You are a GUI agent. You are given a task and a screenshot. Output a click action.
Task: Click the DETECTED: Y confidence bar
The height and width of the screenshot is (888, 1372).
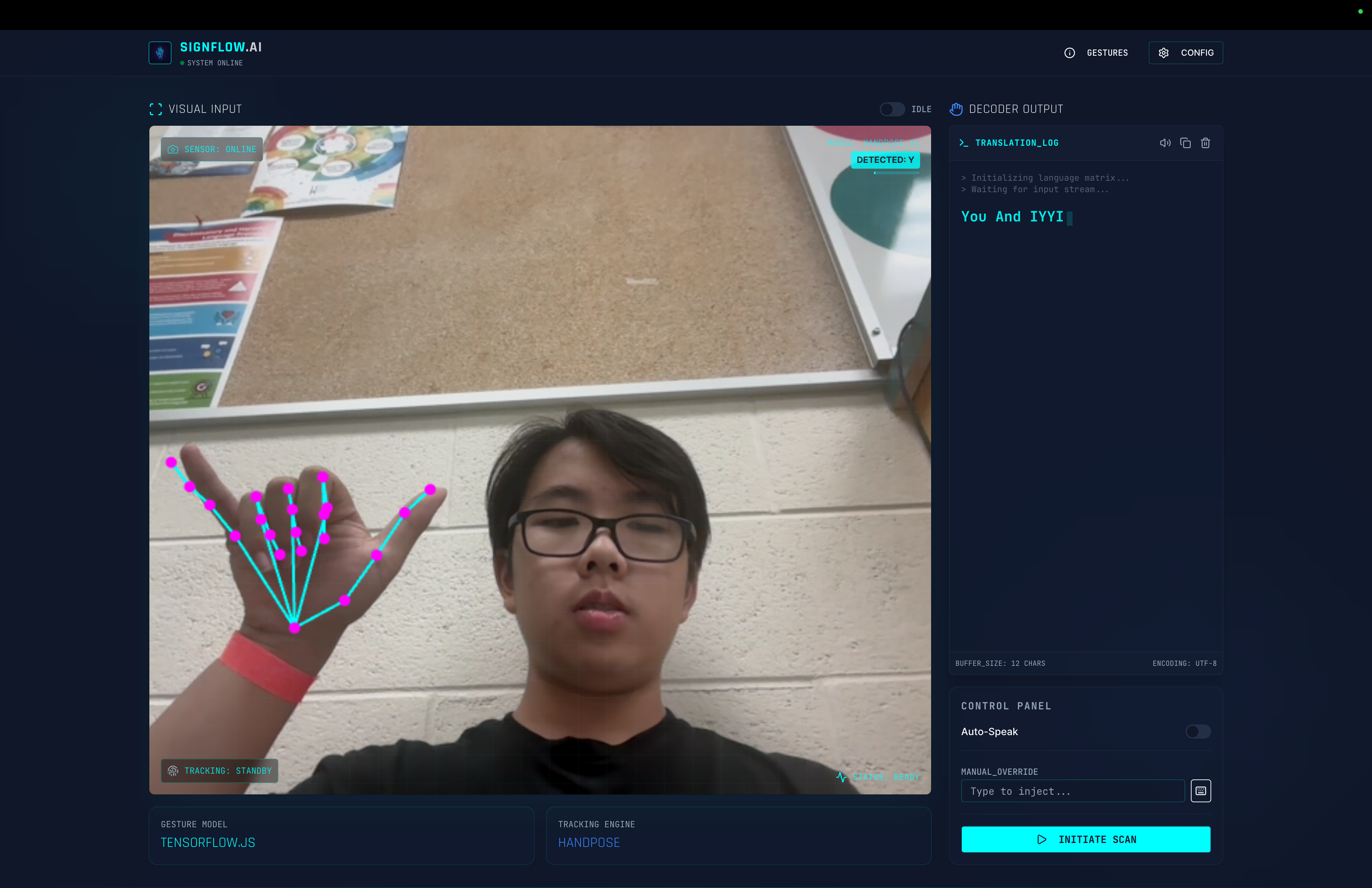(x=896, y=172)
